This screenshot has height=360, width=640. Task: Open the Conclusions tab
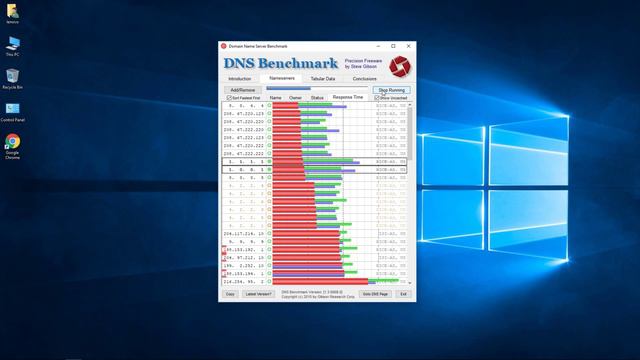coord(364,79)
